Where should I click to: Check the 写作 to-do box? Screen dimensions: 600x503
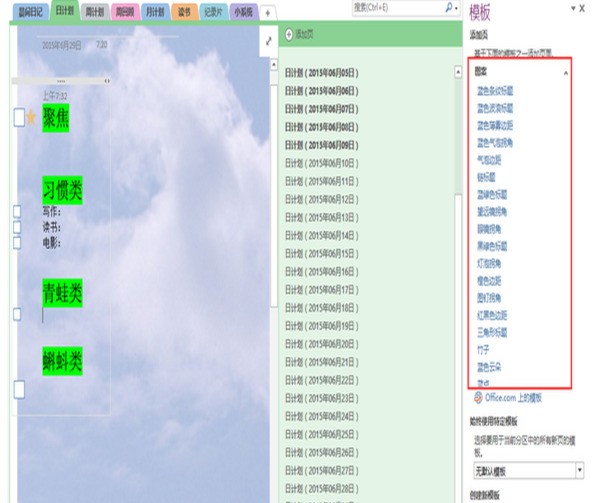click(x=17, y=211)
